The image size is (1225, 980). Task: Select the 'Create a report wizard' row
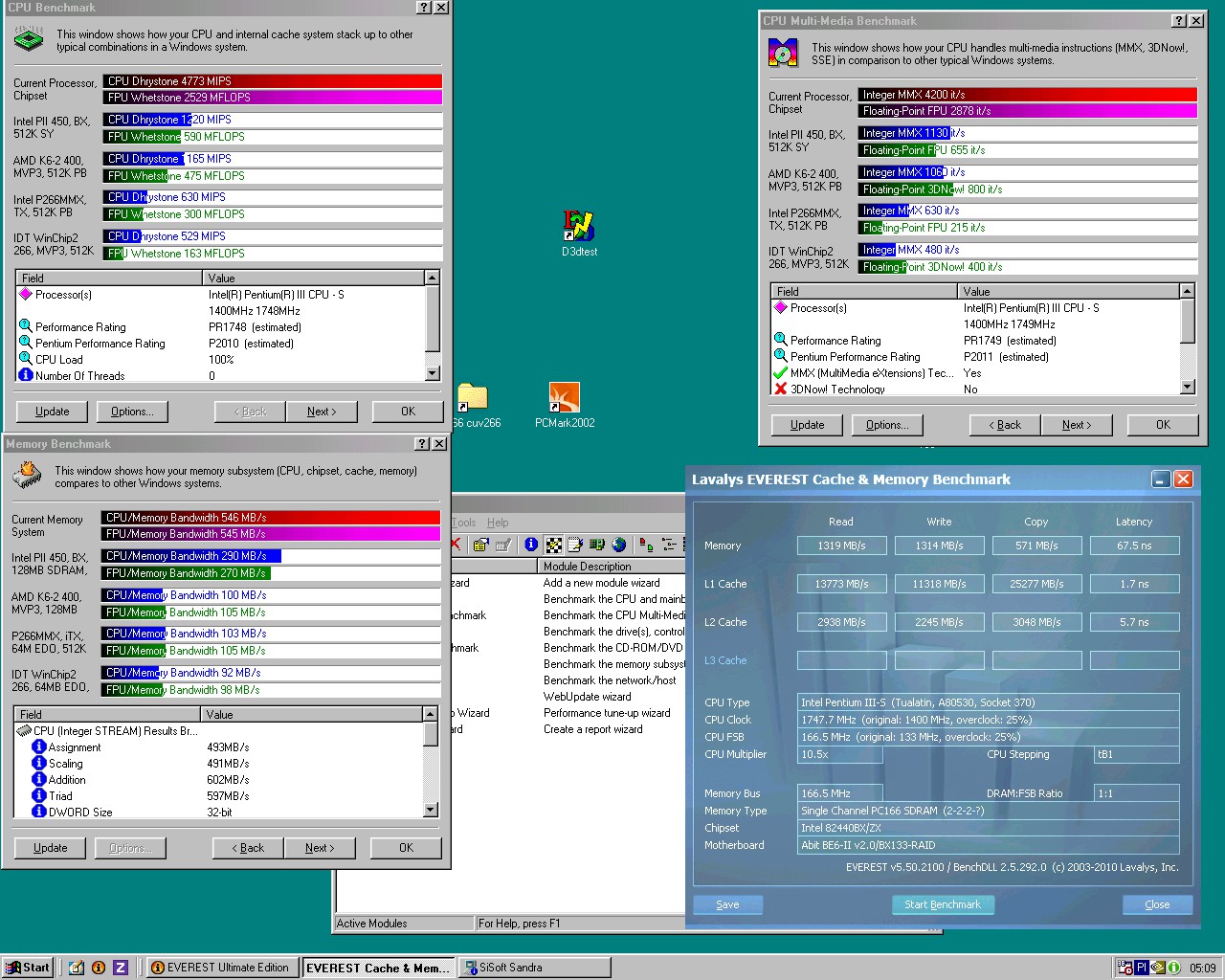coord(593,729)
